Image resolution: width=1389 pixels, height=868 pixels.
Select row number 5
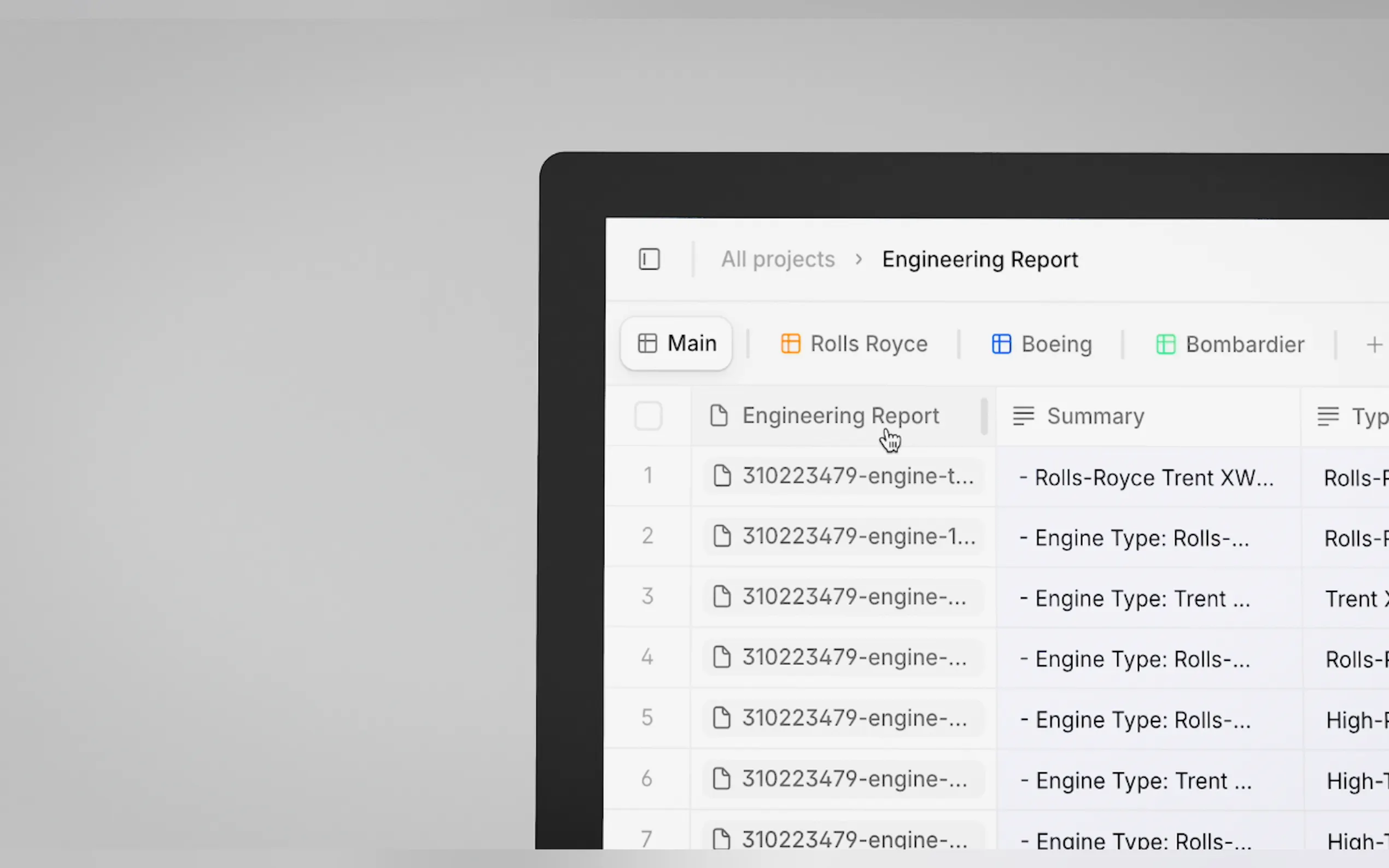(x=647, y=718)
